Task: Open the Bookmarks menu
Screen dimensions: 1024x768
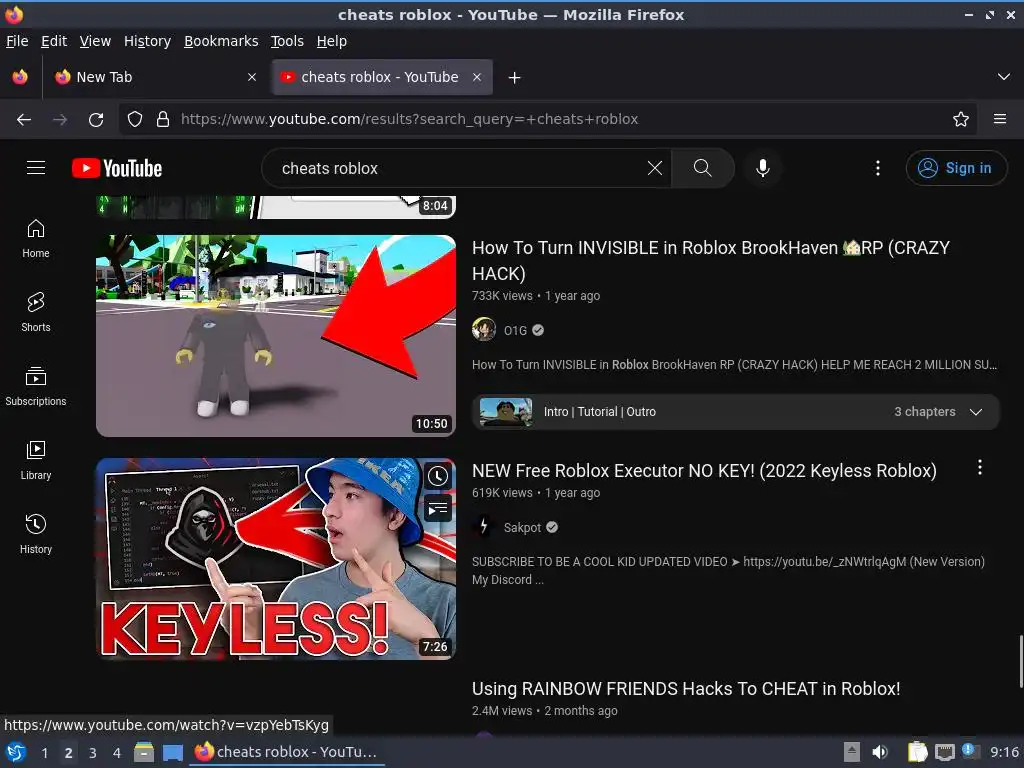Action: coord(221,41)
